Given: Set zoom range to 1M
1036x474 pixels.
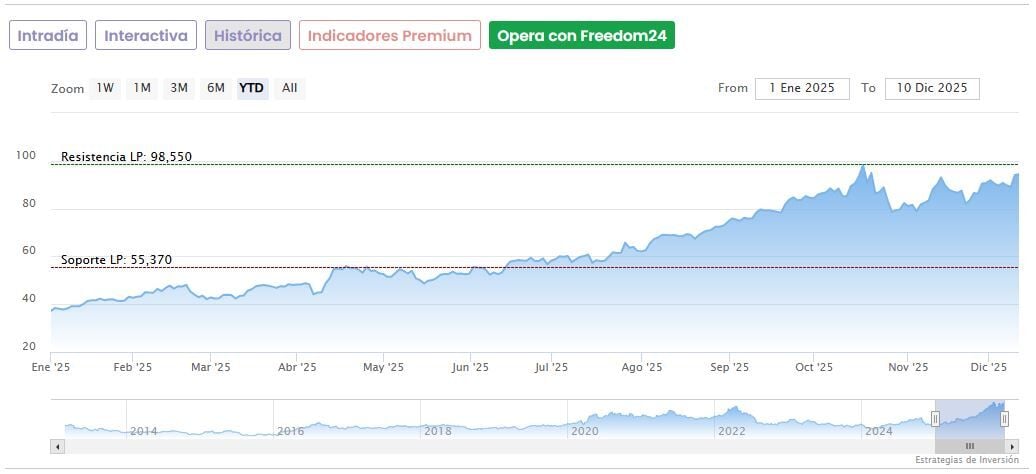Looking at the screenshot, I should pyautogui.click(x=142, y=88).
